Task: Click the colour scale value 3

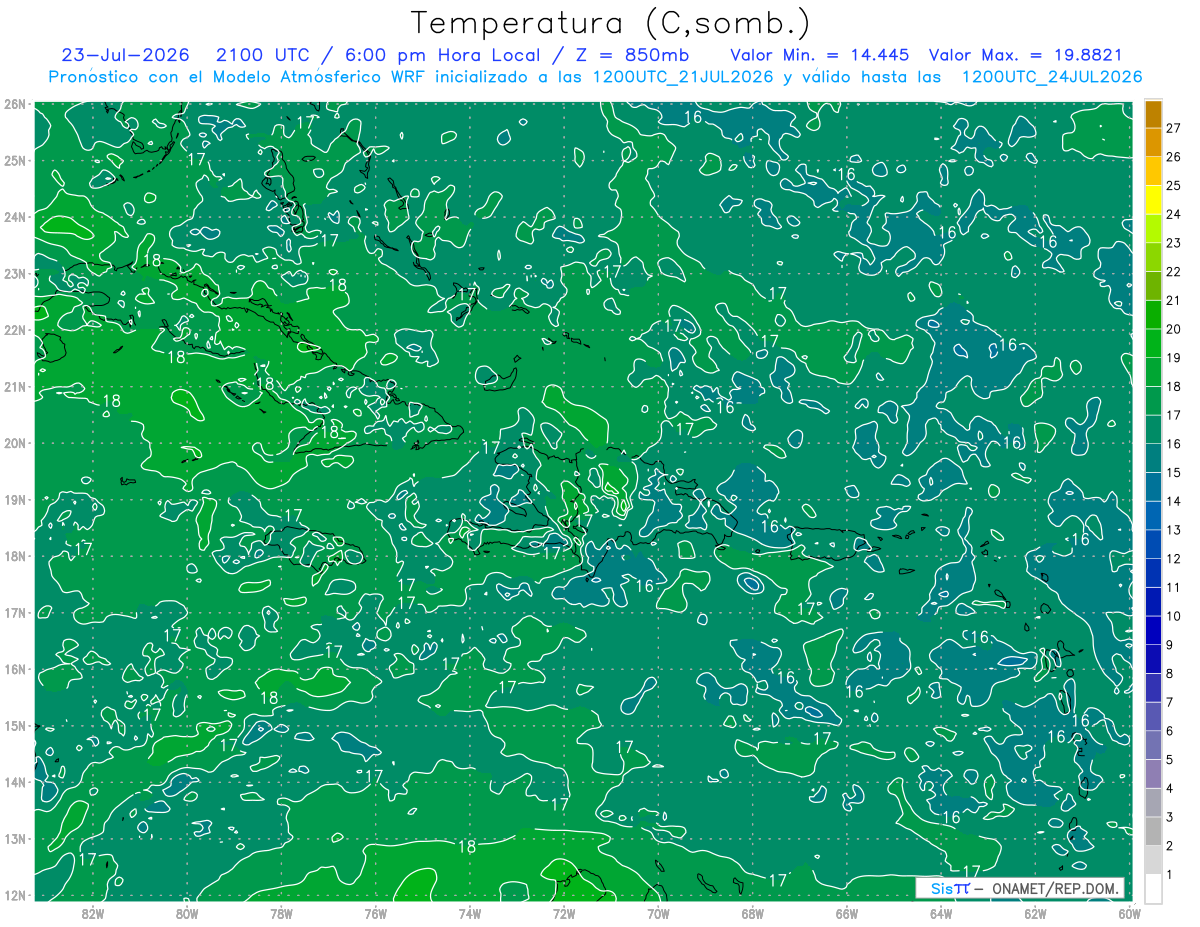Action: click(x=1170, y=817)
